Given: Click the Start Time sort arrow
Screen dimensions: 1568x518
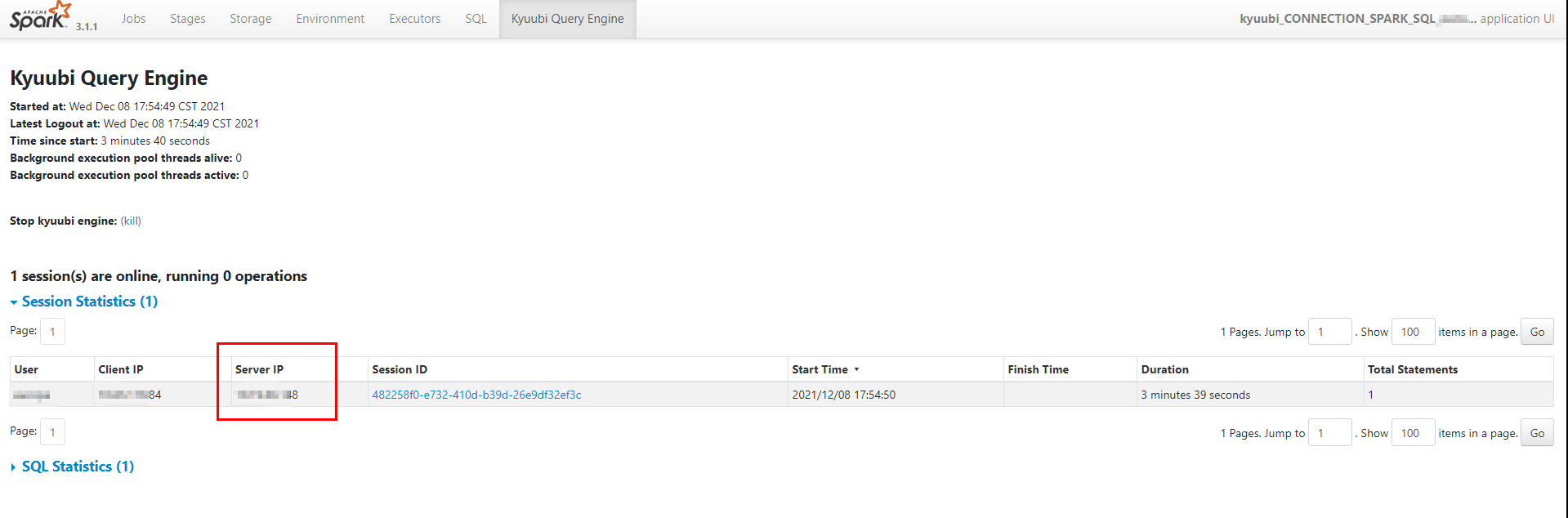Looking at the screenshot, I should point(856,369).
